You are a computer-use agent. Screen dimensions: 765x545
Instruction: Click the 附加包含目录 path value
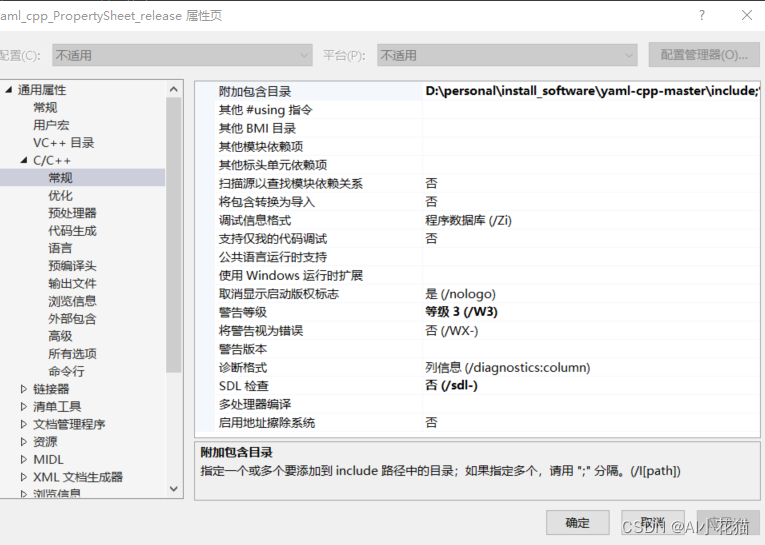592,91
